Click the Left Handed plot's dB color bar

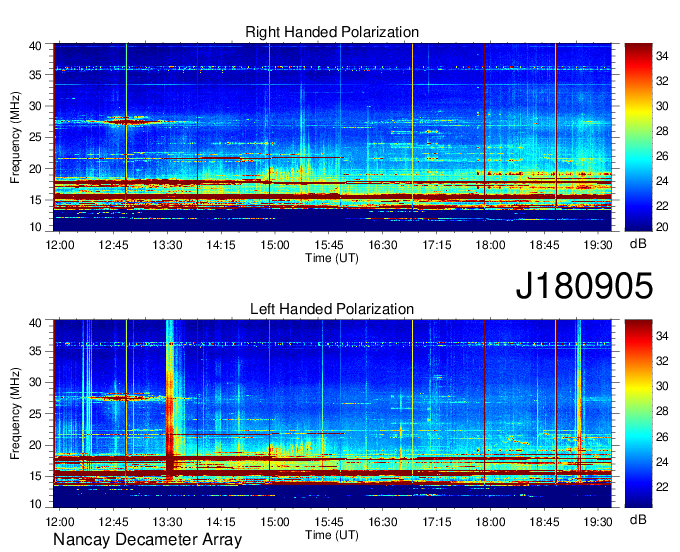(x=638, y=414)
